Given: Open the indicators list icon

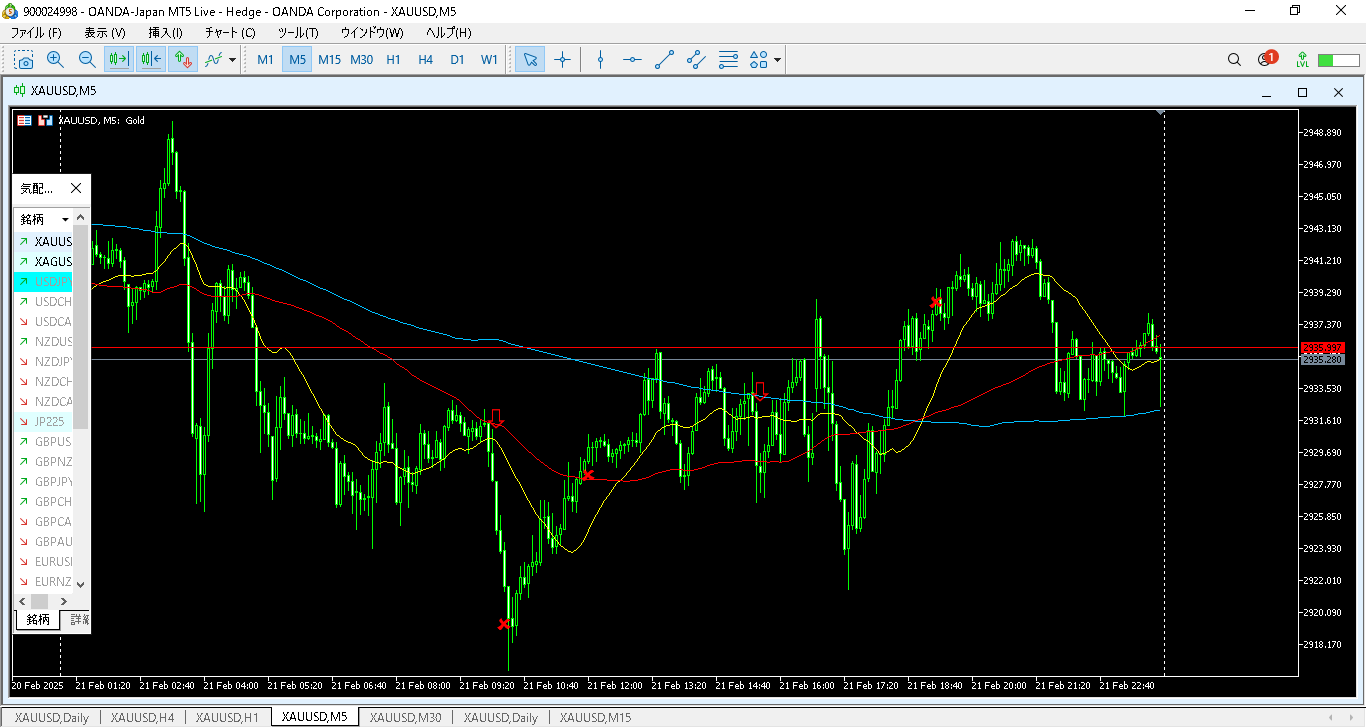Looking at the screenshot, I should click(x=214, y=60).
